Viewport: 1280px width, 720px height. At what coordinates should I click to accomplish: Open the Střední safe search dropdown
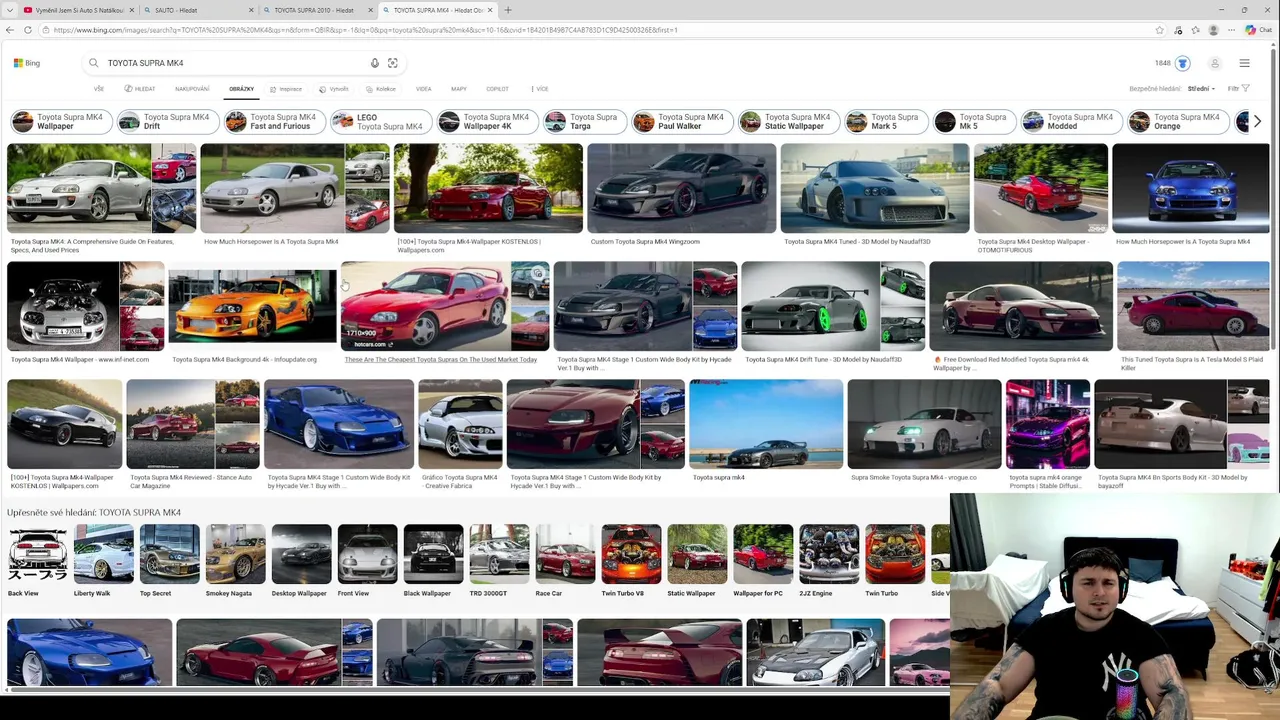[x=1201, y=88]
